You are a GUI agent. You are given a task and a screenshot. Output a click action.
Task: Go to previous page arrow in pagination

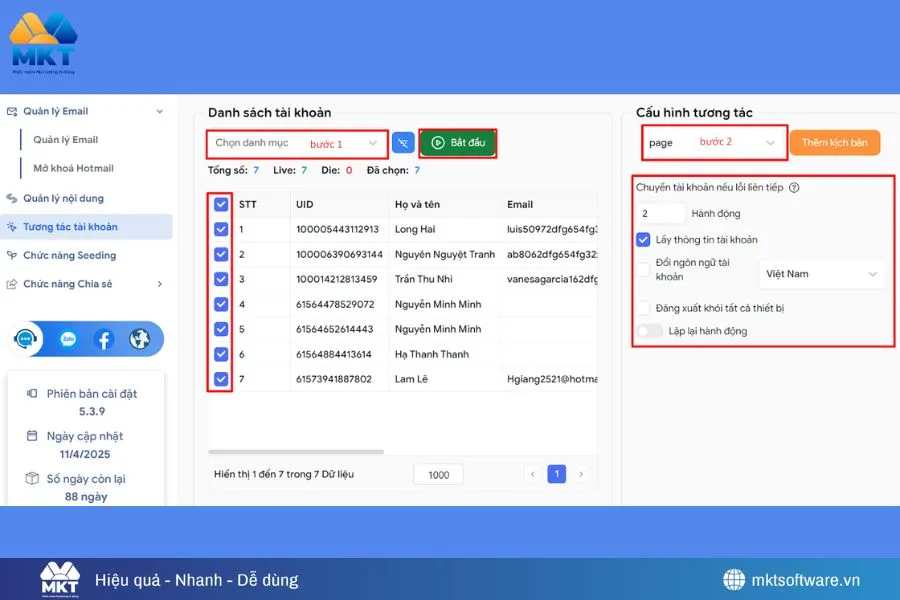533,474
